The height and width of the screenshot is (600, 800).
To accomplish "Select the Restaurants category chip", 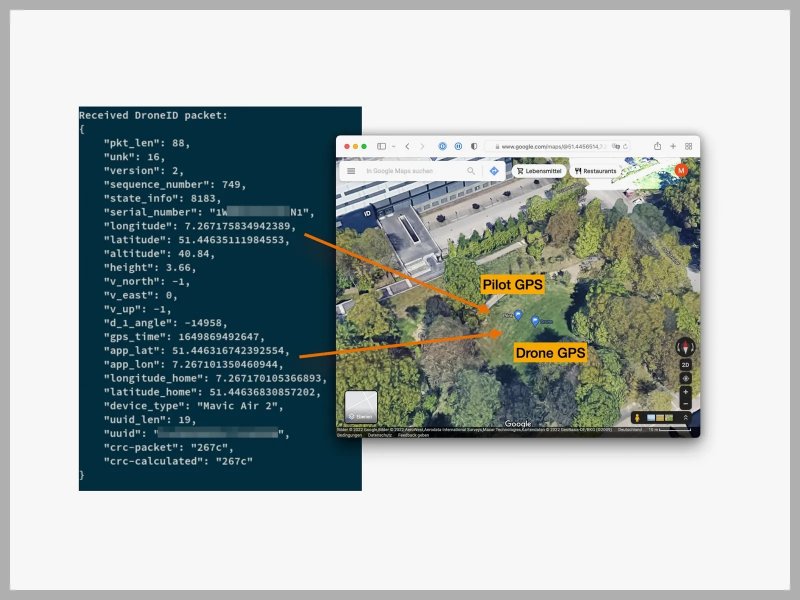I will [596, 171].
